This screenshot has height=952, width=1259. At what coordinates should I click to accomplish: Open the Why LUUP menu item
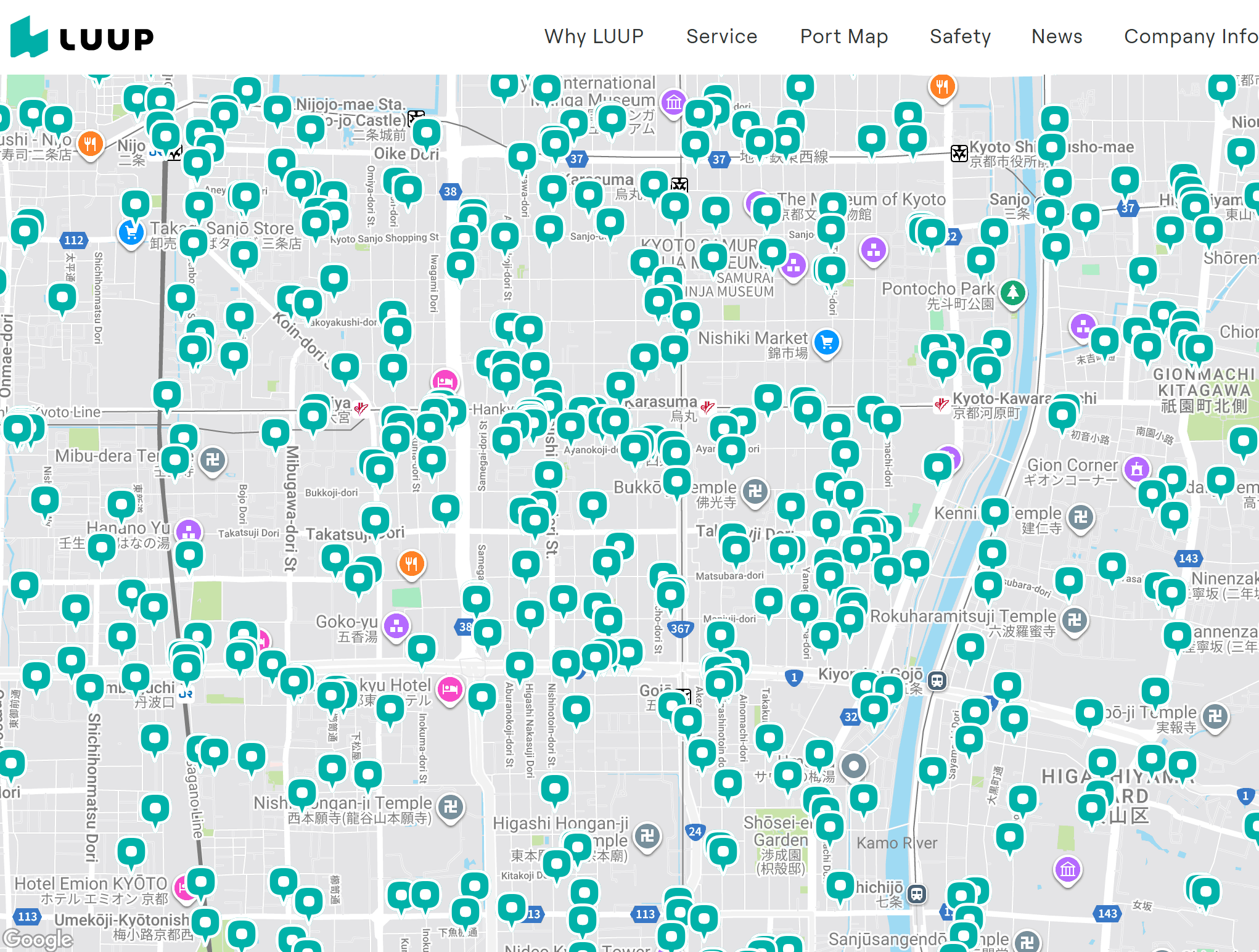pyautogui.click(x=594, y=36)
